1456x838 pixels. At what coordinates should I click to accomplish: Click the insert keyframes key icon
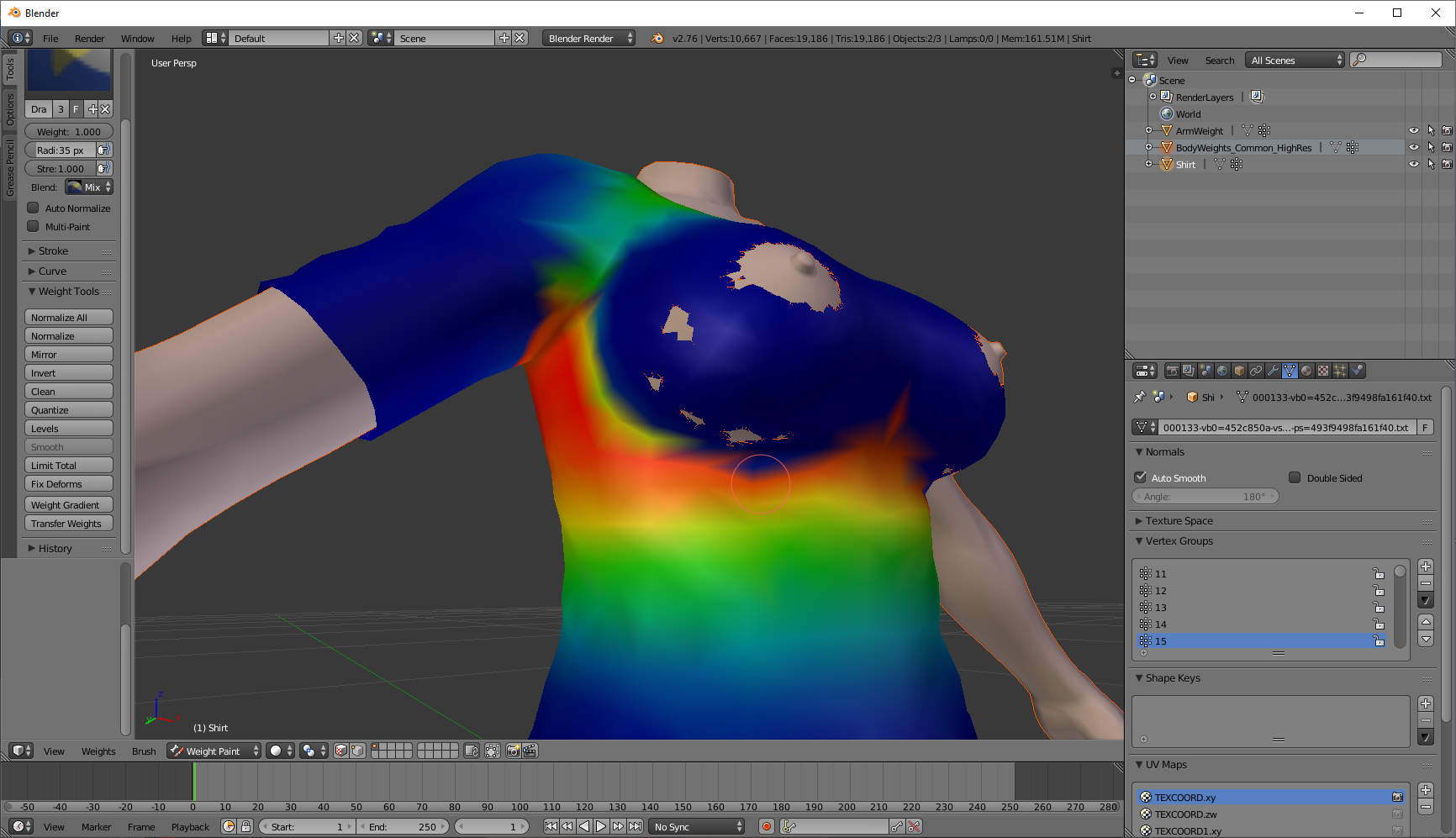[x=898, y=826]
